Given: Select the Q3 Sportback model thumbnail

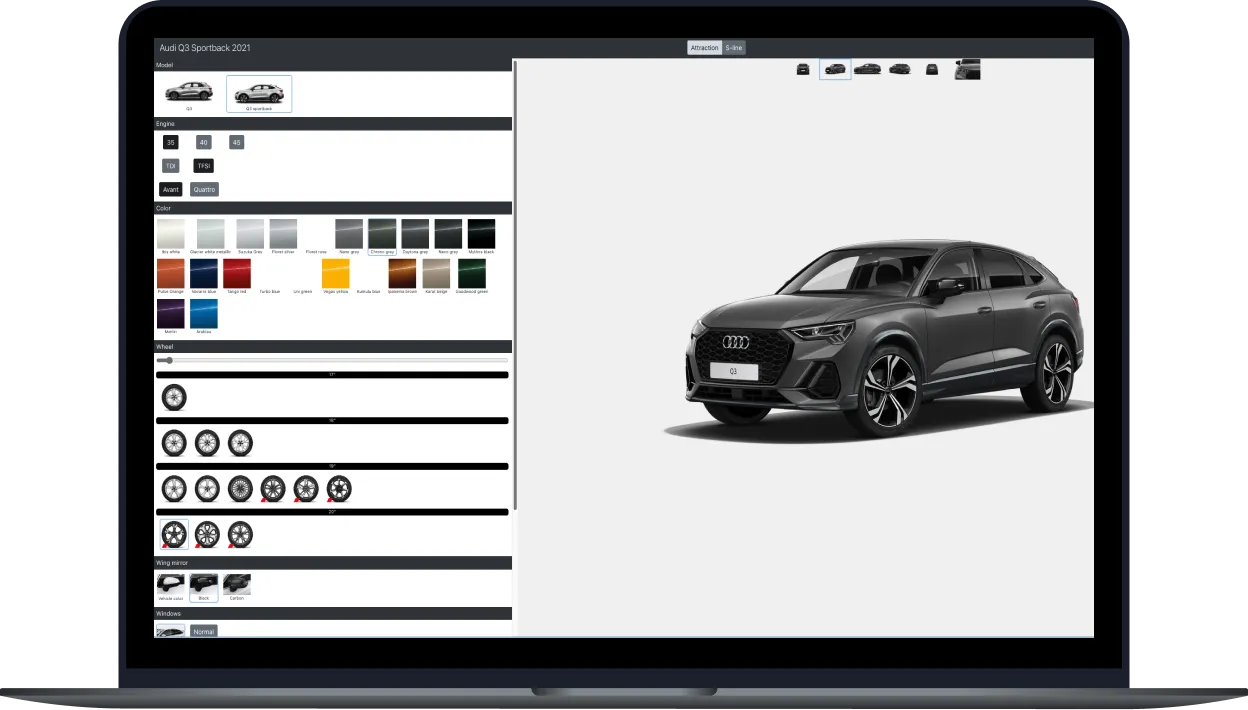Looking at the screenshot, I should tap(258, 92).
